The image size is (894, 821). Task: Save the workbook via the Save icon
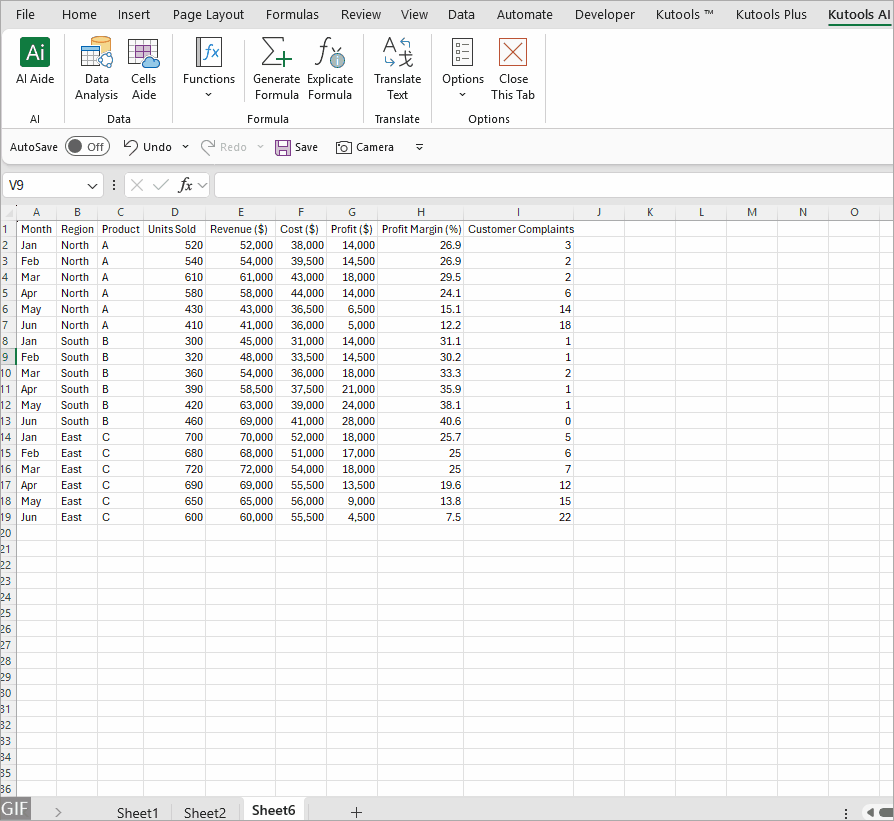tap(297, 147)
